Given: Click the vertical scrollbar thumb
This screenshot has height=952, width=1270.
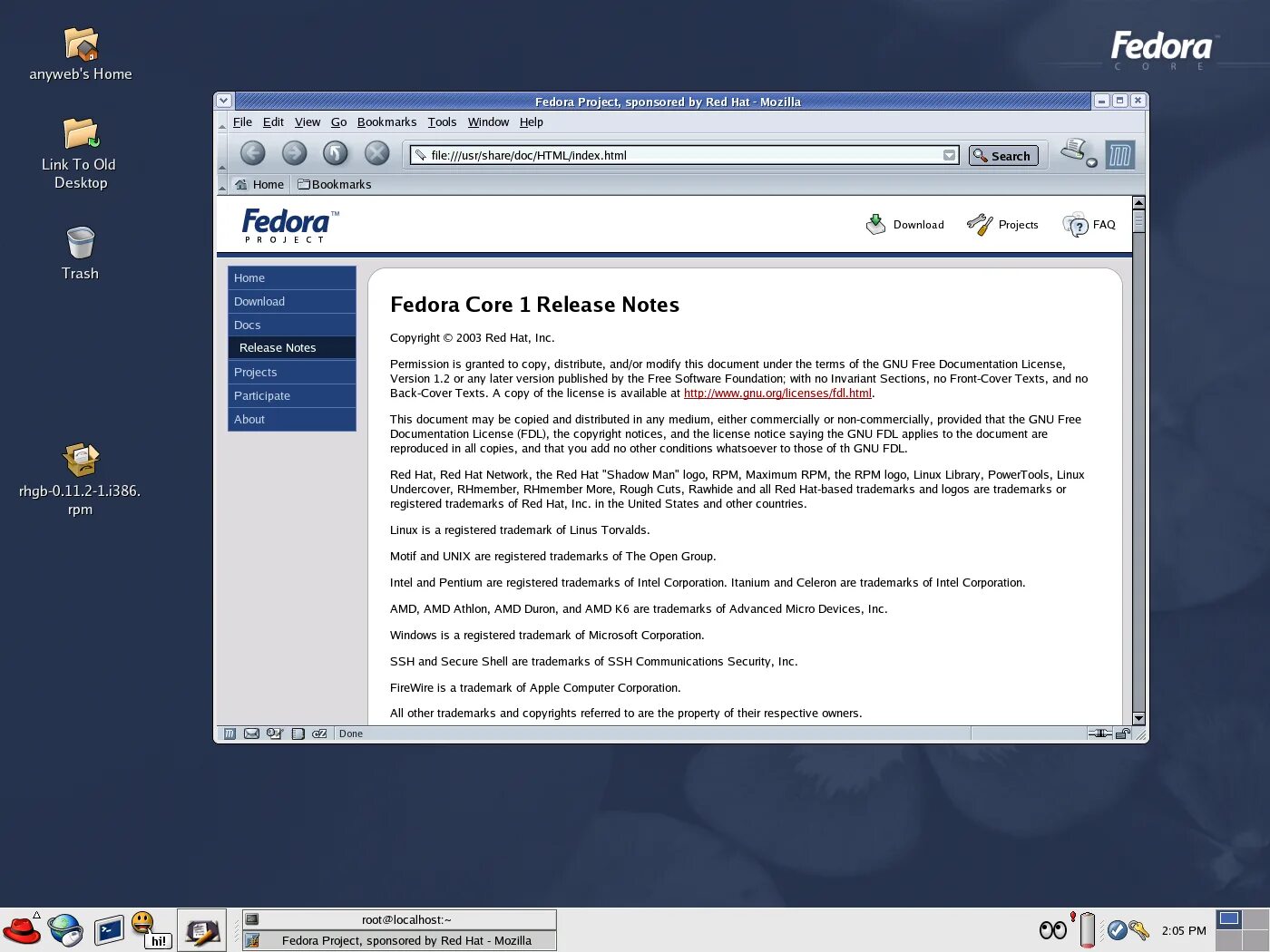Looking at the screenshot, I should (1138, 220).
